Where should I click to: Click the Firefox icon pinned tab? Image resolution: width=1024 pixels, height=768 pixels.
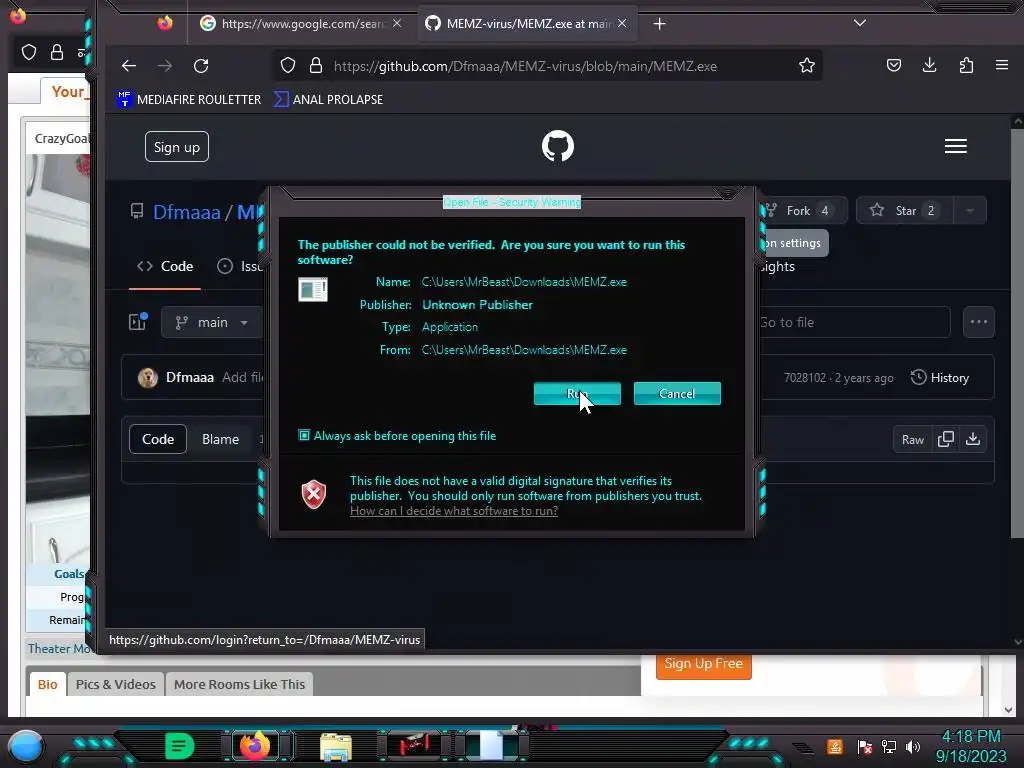point(165,24)
